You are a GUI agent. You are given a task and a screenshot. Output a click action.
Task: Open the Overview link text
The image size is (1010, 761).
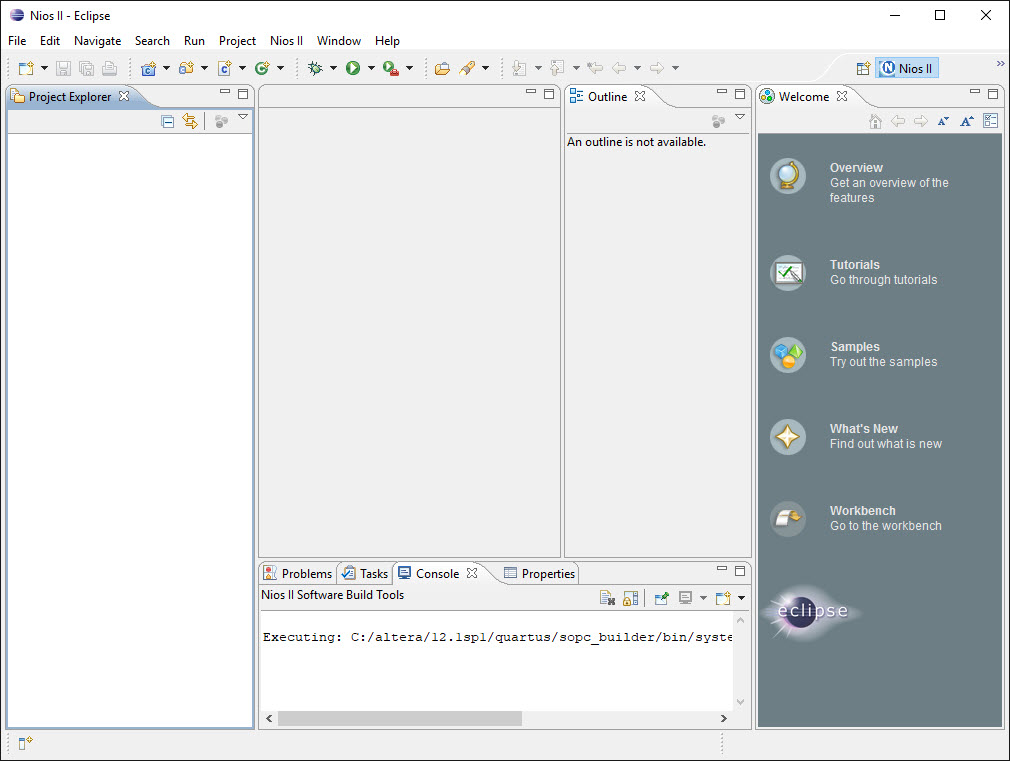pos(856,168)
